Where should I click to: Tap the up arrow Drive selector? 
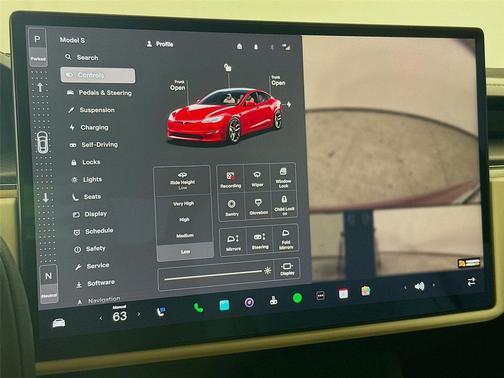40,87
